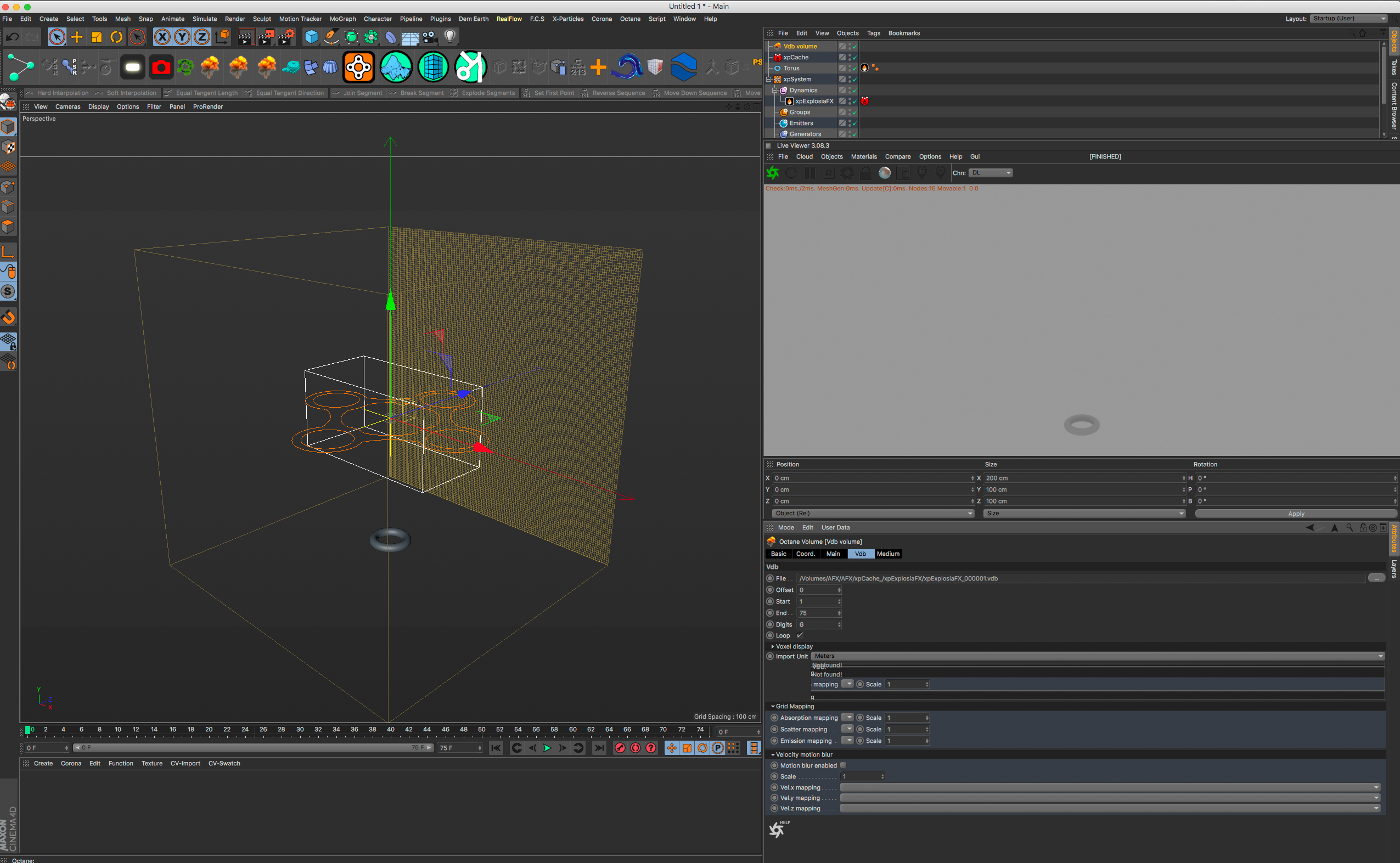Screen dimensions: 1400x863
Task: Toggle the Loop checkbox in Vdb settings
Action: coord(800,635)
